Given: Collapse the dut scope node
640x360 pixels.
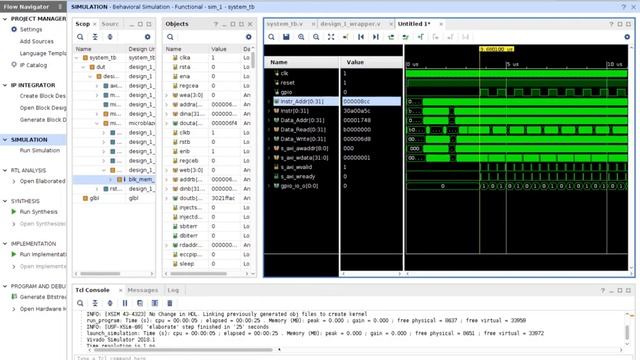Looking at the screenshot, I should (83, 67).
